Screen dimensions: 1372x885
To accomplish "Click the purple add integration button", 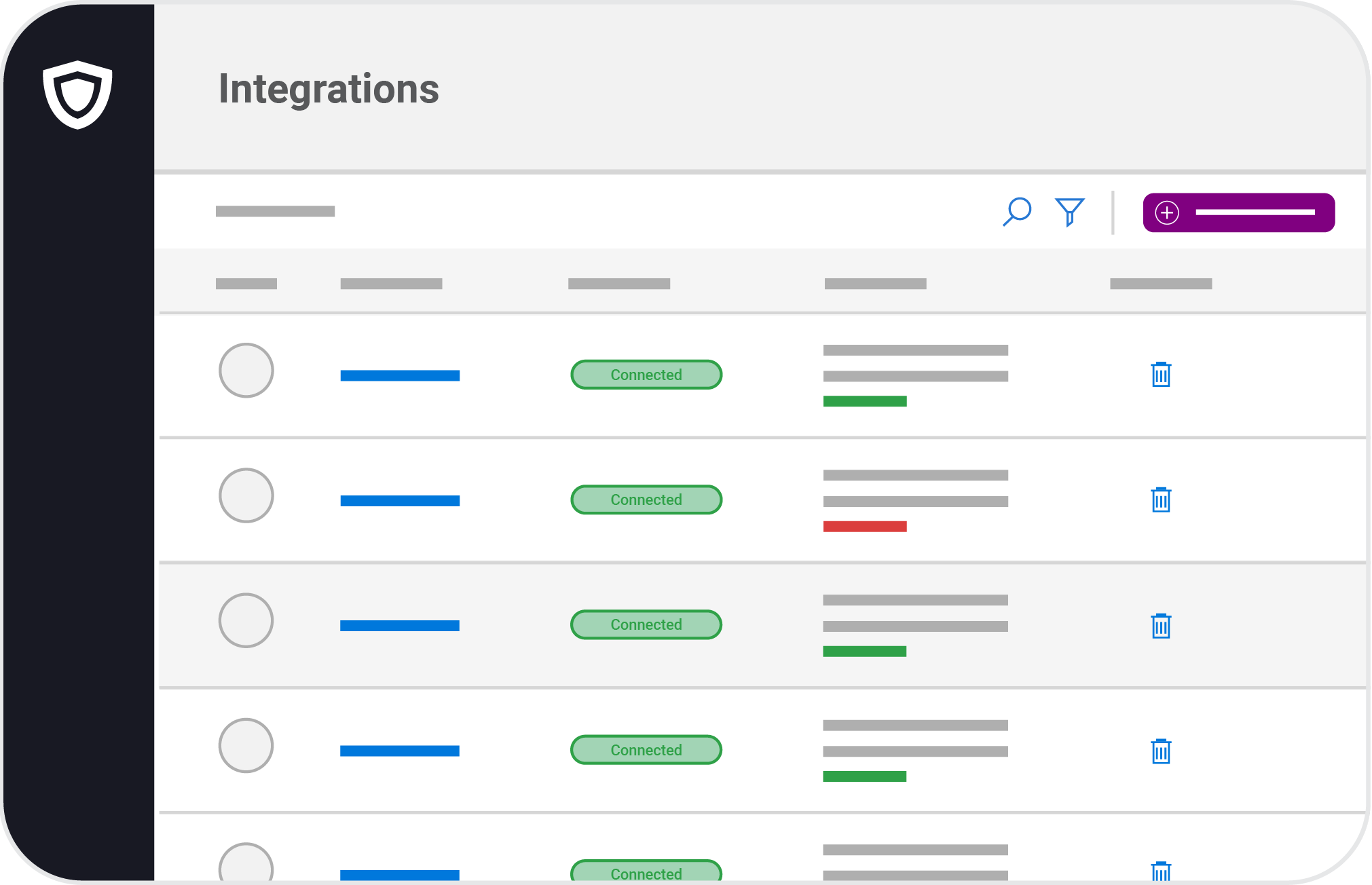I will click(x=1238, y=212).
